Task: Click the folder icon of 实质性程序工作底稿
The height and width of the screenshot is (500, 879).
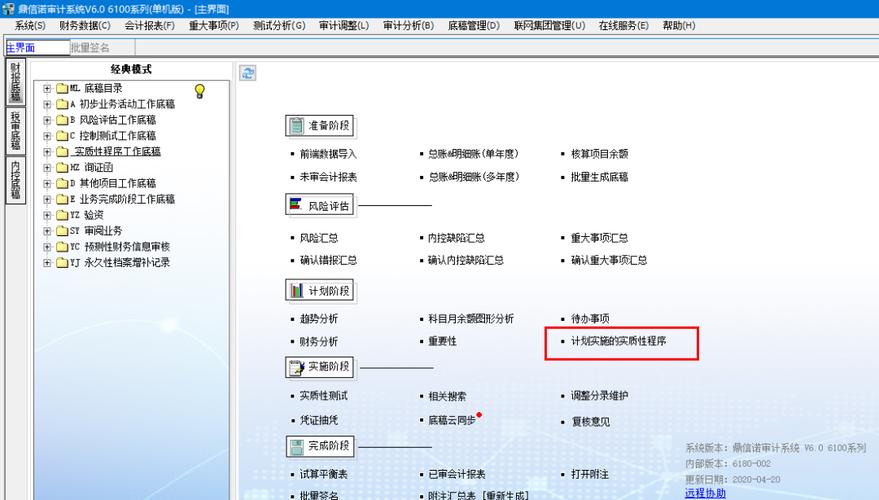Action: pos(62,152)
